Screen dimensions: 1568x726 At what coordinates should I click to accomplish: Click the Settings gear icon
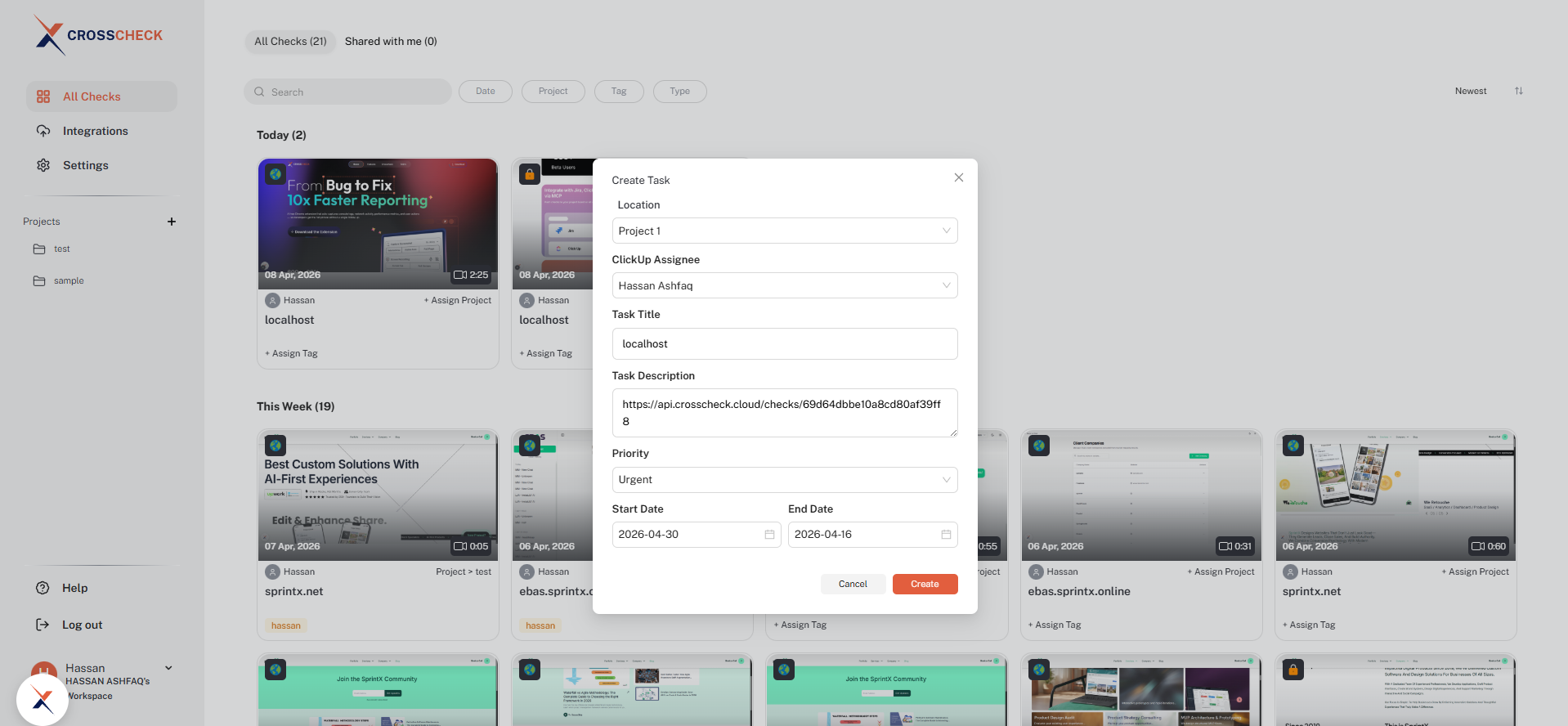(43, 165)
